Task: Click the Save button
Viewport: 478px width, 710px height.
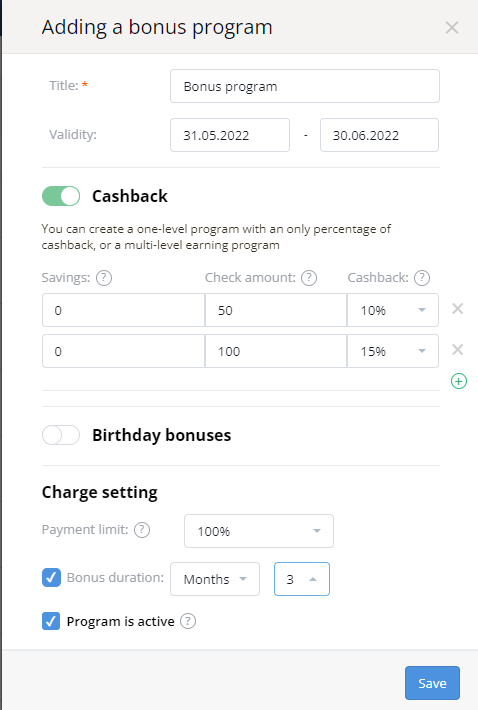Action: [432, 683]
